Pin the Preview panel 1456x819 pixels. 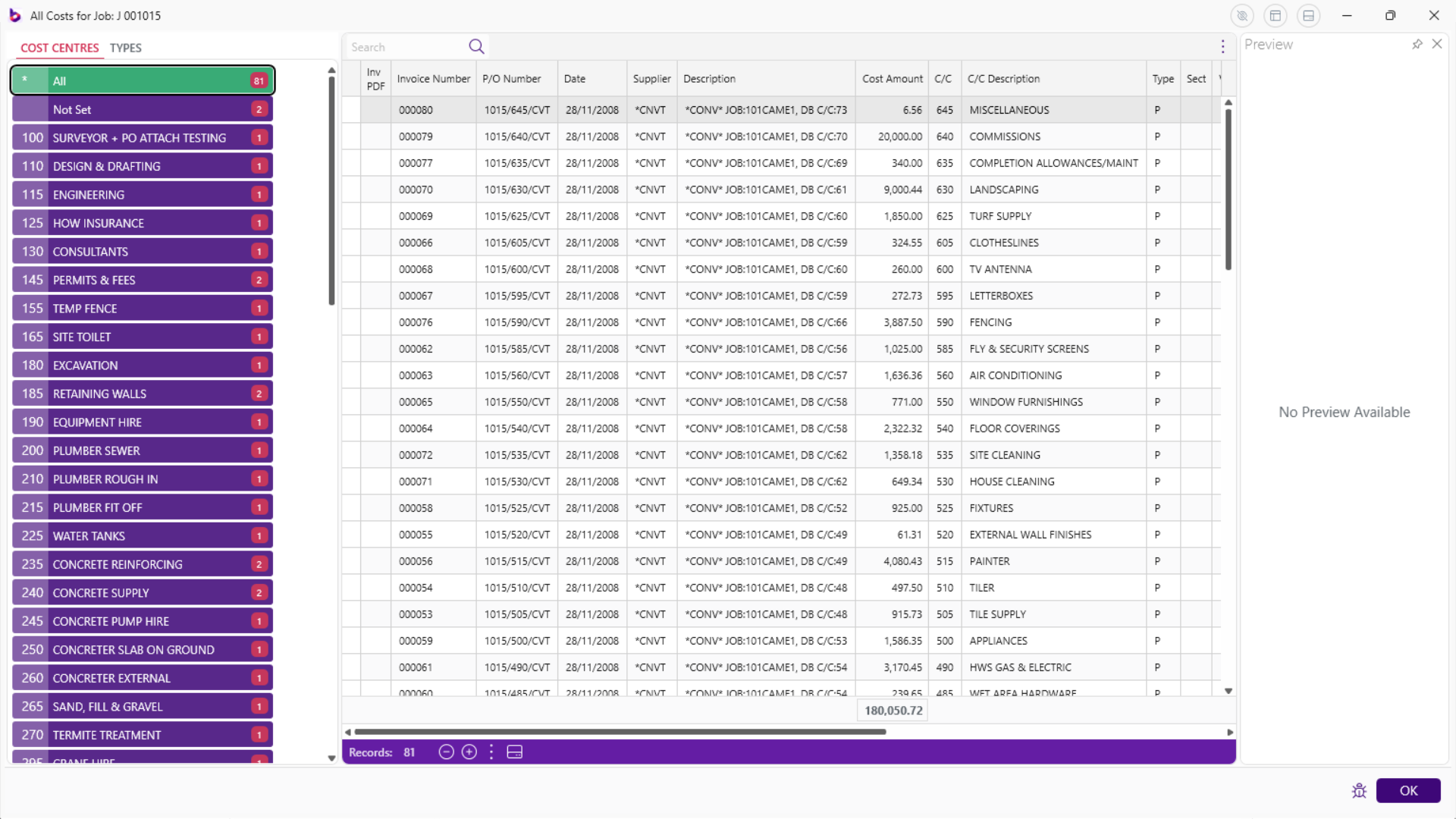1417,45
